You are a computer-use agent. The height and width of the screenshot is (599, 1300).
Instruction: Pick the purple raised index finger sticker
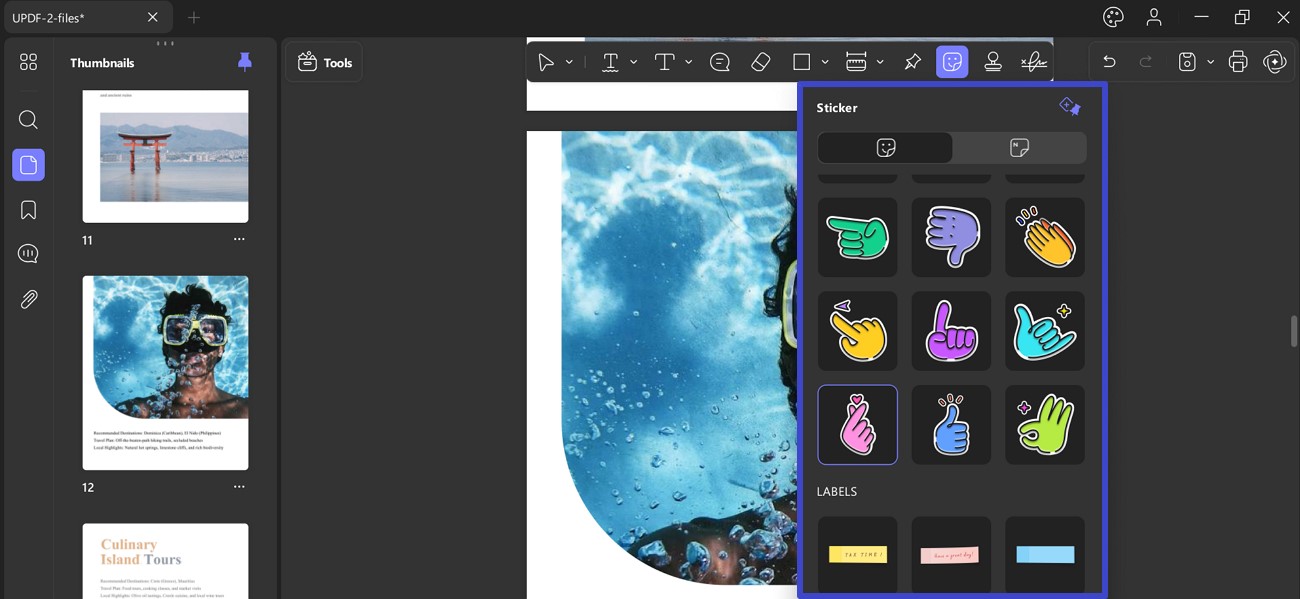tap(951, 331)
